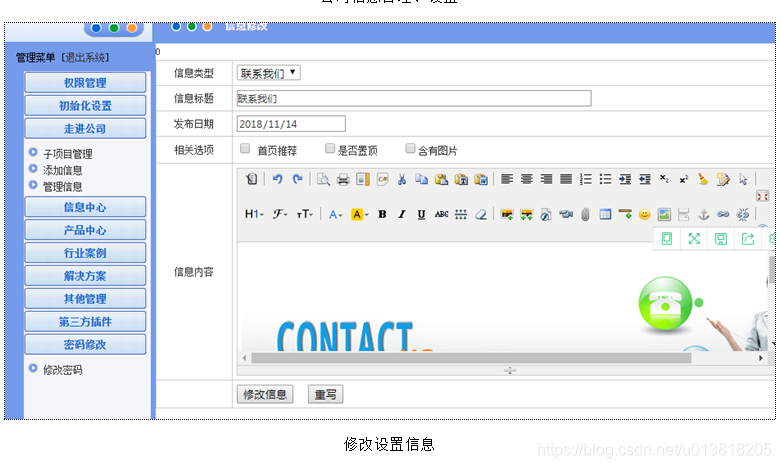781x468 pixels.
Task: Open the highlight background color picker
Action: point(360,215)
